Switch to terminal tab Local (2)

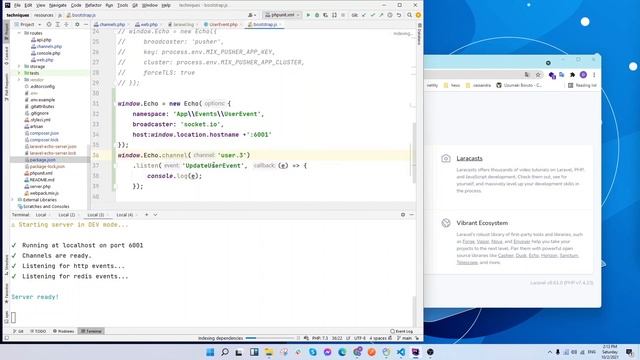point(67,214)
